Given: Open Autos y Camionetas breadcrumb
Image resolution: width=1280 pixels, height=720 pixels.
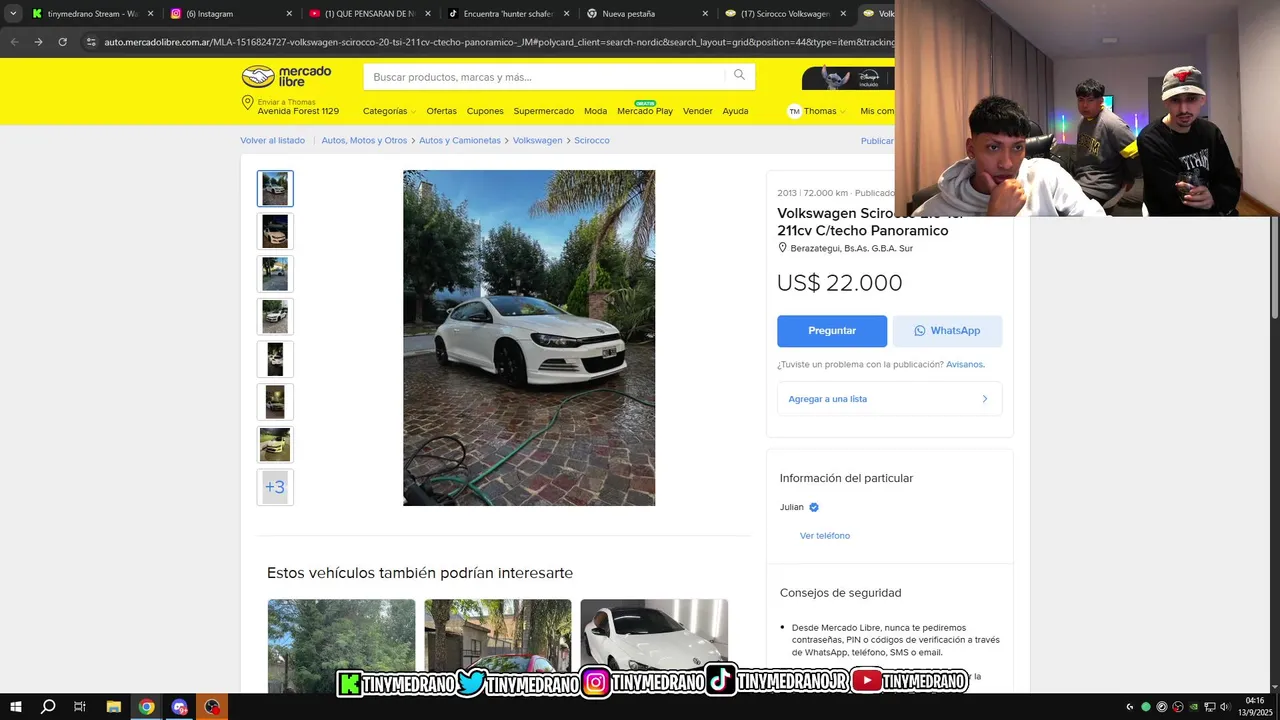Looking at the screenshot, I should coord(460,141).
